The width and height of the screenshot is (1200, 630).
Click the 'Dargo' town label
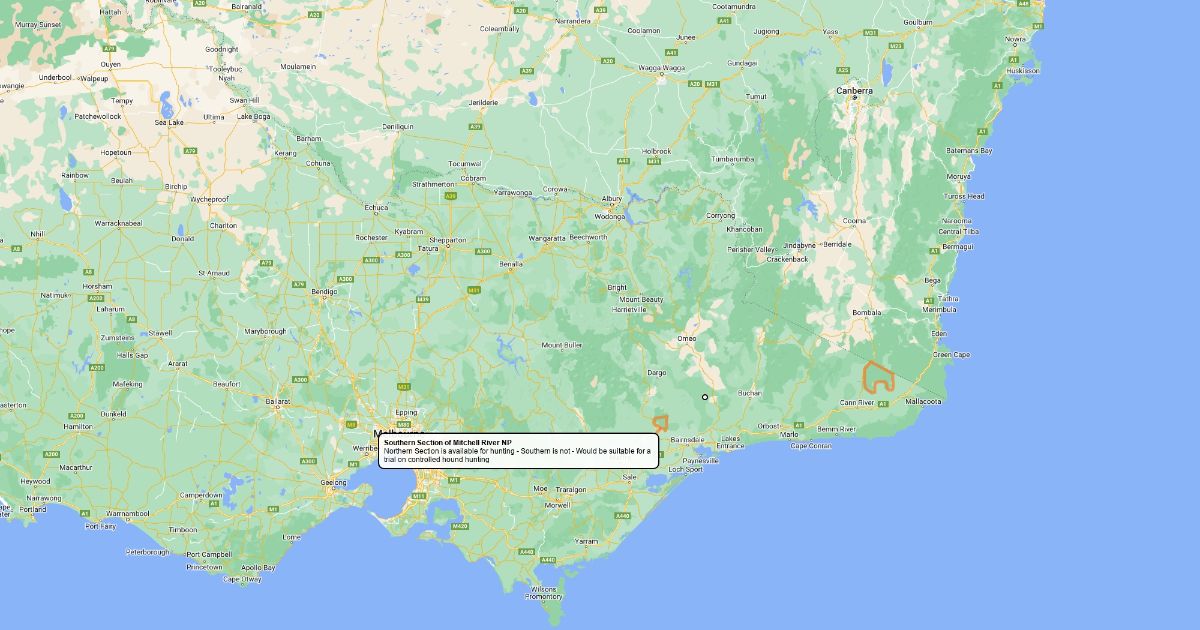coord(656,372)
